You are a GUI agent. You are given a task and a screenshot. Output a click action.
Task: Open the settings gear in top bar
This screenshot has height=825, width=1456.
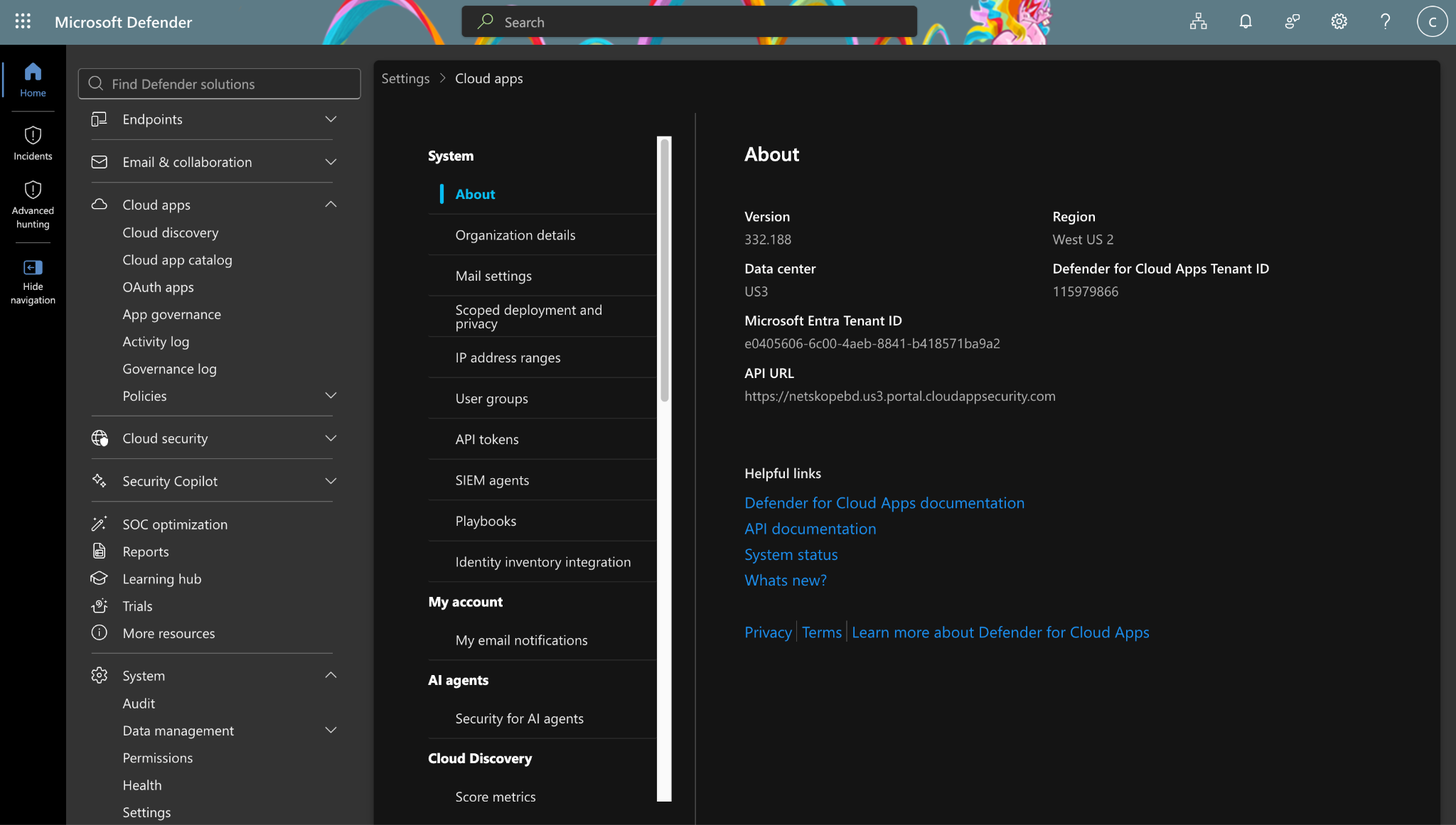pyautogui.click(x=1339, y=21)
